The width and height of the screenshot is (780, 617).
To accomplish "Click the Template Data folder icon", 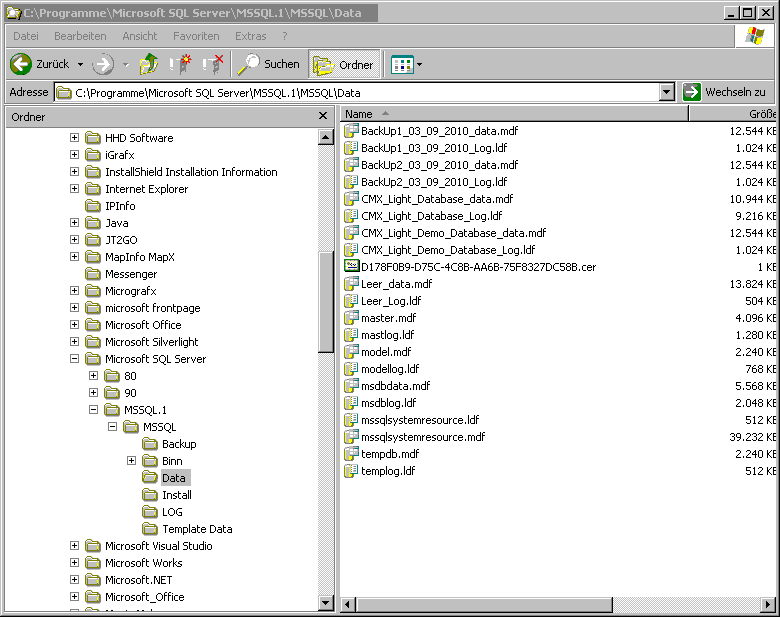I will pyautogui.click(x=150, y=529).
